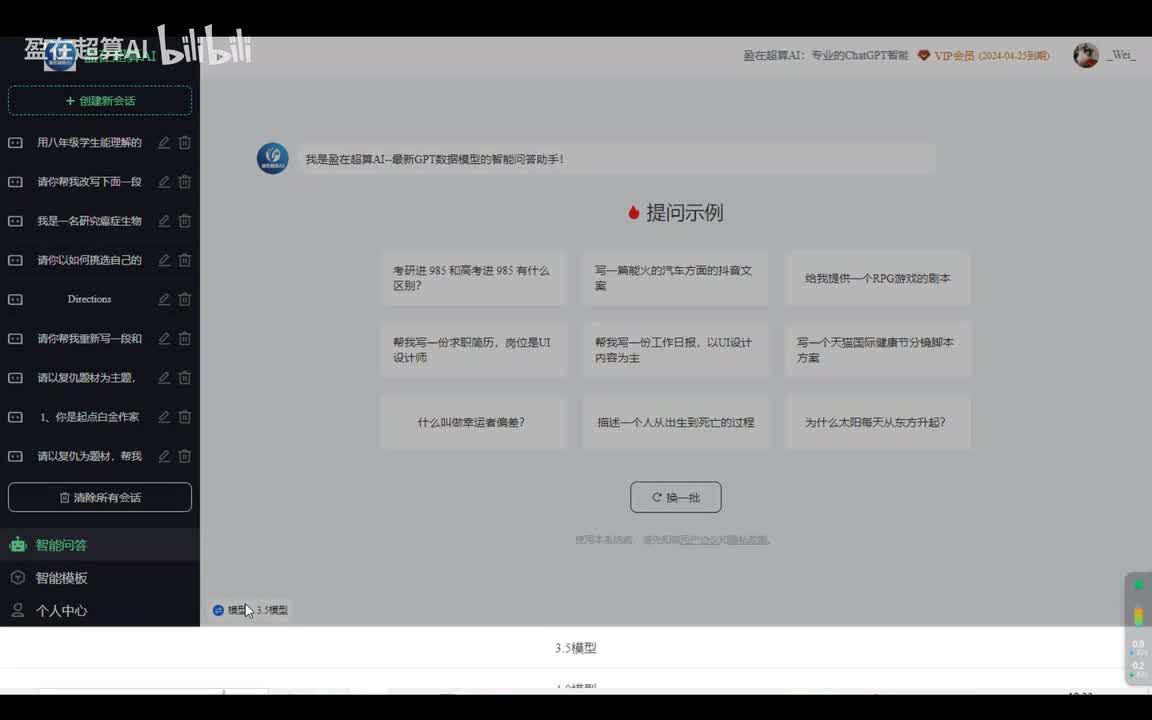Screen dimensions: 1152x720
Task: Go to 个人中心 in the sidebar
Action: coord(61,610)
